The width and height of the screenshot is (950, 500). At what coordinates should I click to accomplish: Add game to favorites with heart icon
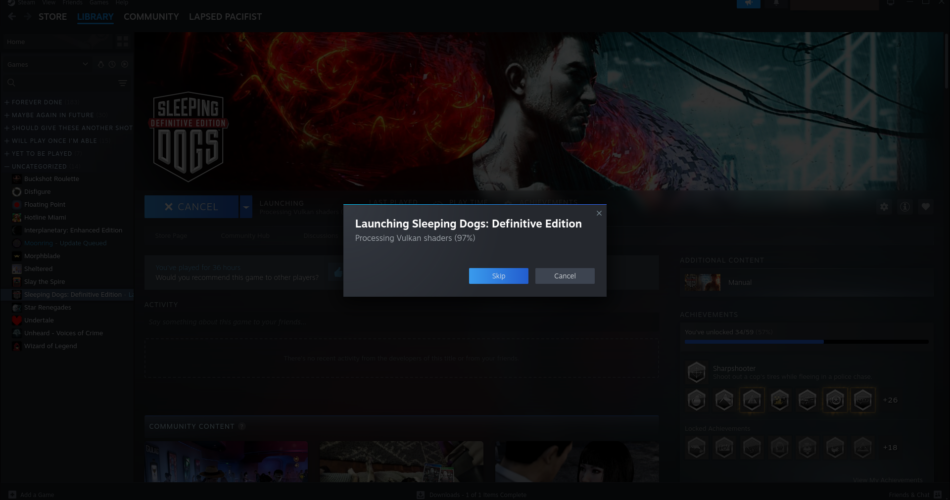coord(925,207)
